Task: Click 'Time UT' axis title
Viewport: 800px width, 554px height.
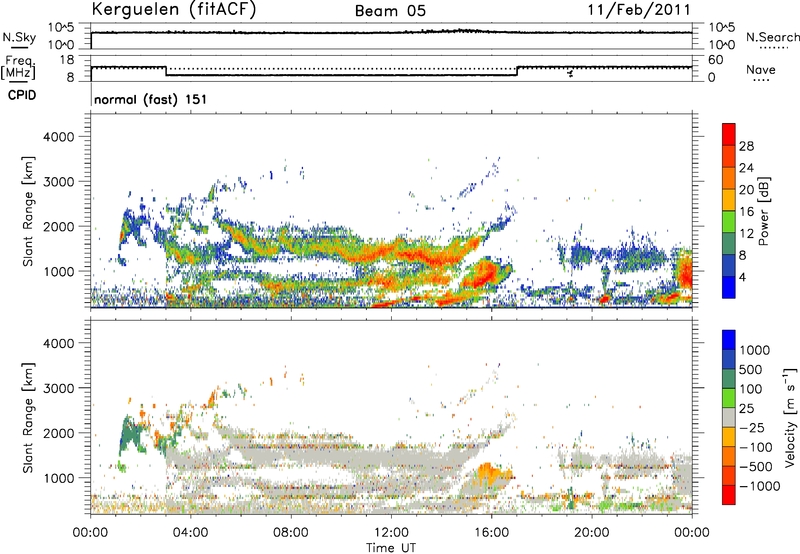Action: pyautogui.click(x=391, y=548)
